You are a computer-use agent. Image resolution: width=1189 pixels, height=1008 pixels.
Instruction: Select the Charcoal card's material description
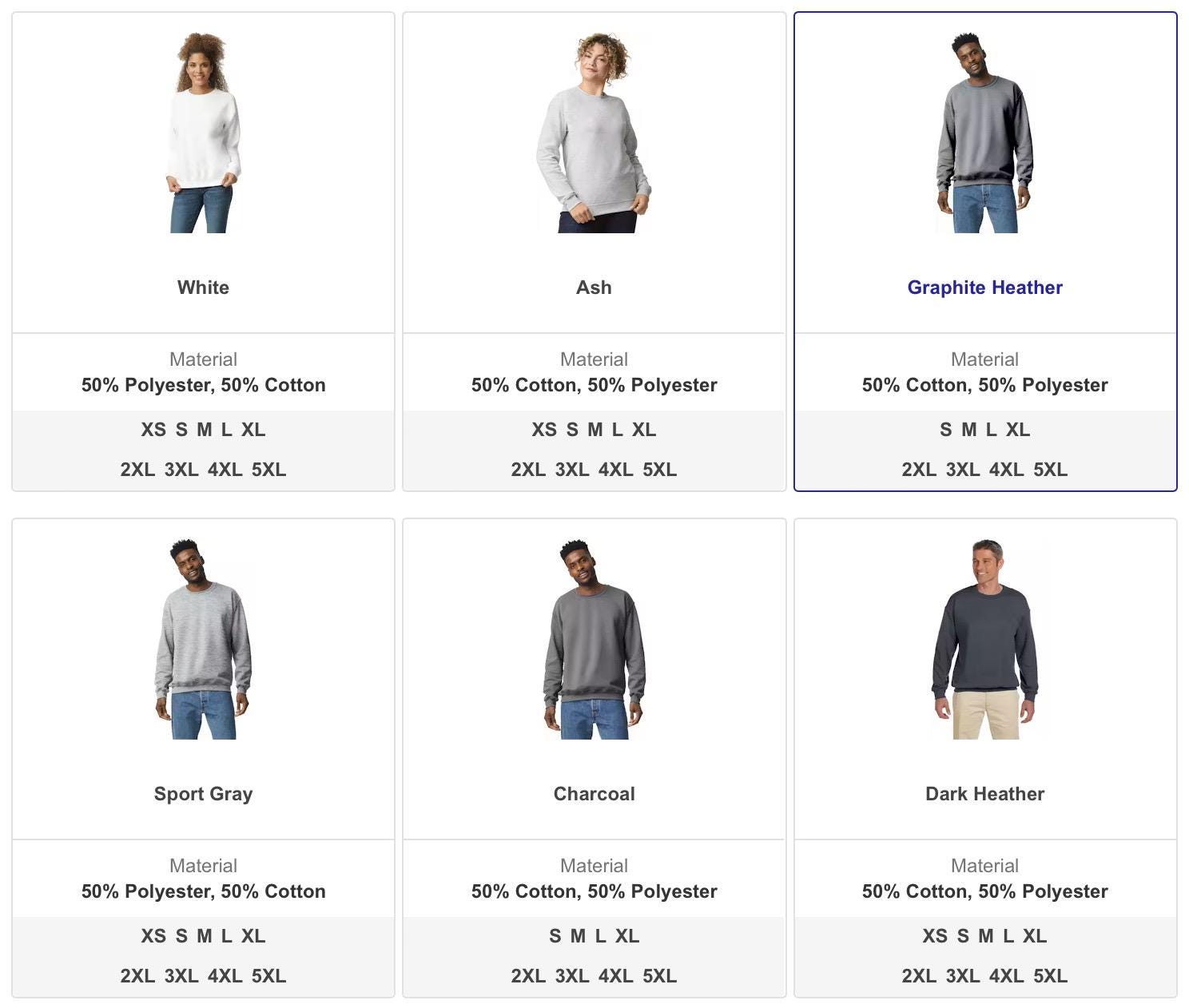tap(594, 891)
